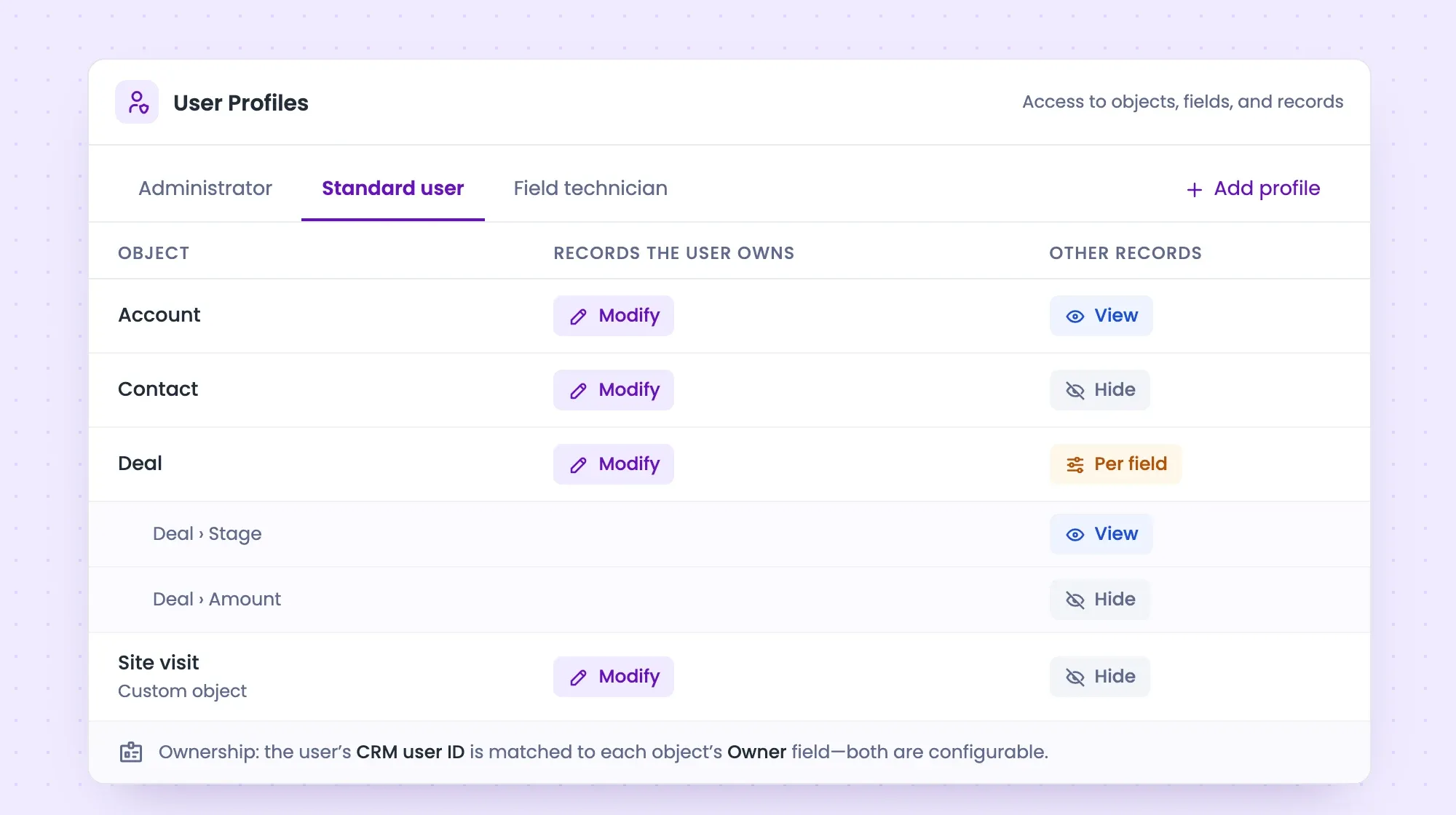Select the Standard user tab

[x=393, y=188]
